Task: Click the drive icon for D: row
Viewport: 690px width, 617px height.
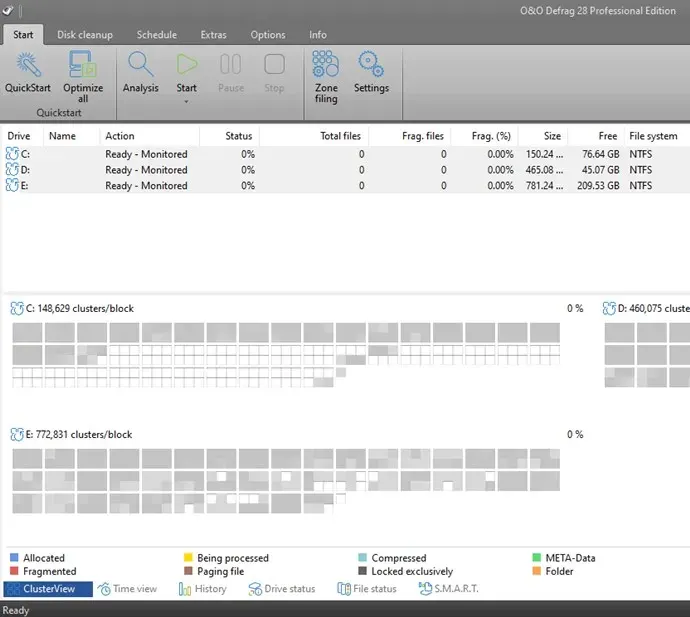Action: [x=12, y=170]
